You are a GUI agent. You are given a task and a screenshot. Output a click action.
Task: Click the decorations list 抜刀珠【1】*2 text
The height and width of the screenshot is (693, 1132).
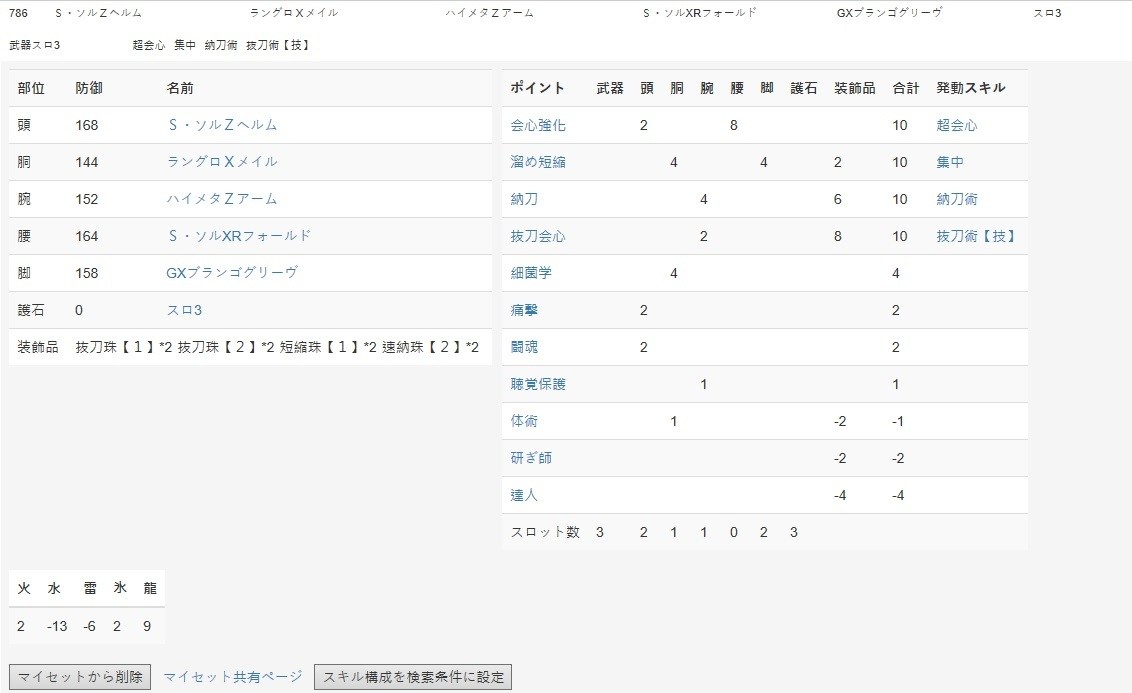click(123, 346)
